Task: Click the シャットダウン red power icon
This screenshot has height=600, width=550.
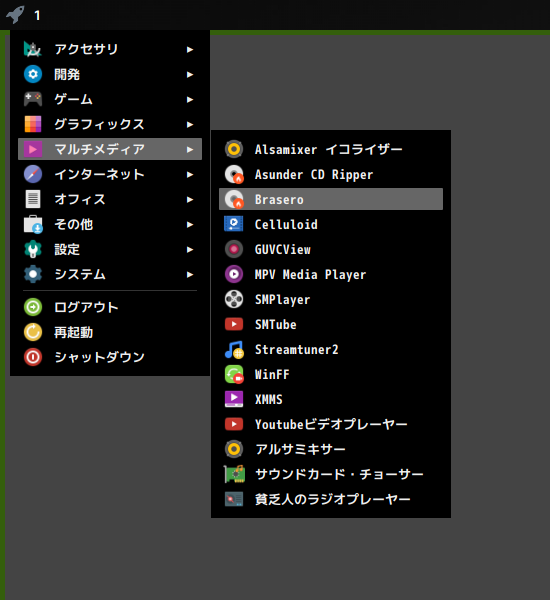Action: pyautogui.click(x=33, y=357)
